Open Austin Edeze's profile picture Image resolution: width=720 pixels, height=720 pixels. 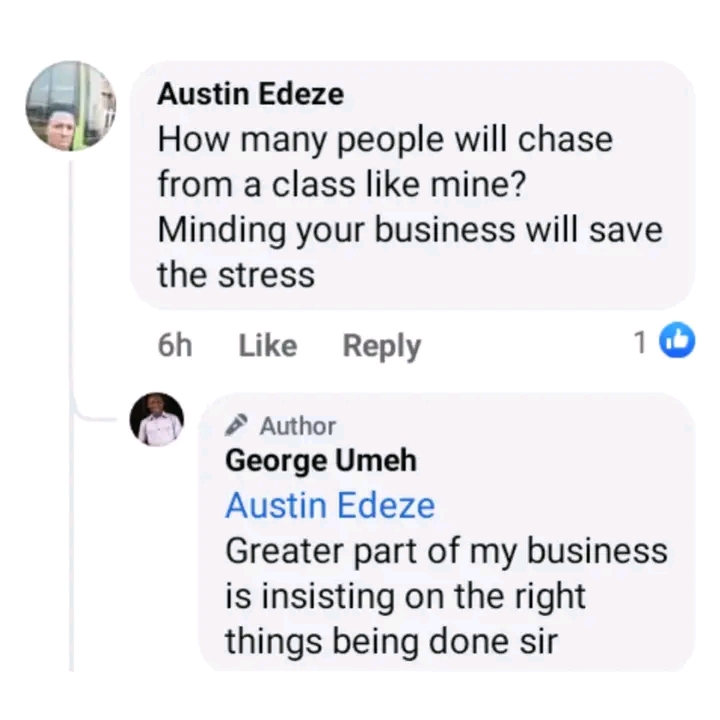(x=70, y=106)
